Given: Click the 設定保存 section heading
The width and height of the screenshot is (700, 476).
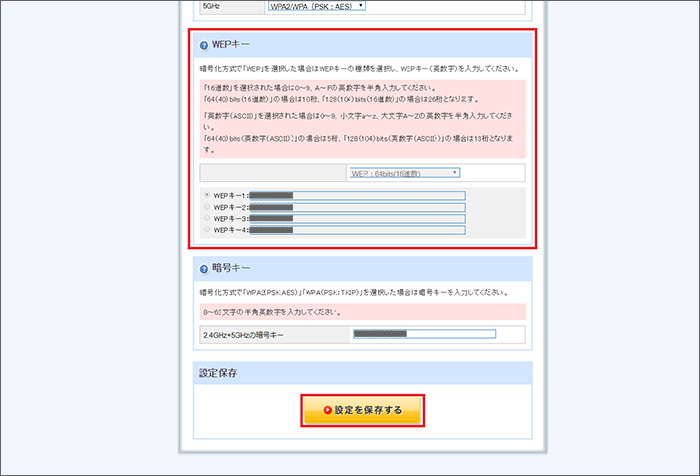Looking at the screenshot, I should [218, 373].
